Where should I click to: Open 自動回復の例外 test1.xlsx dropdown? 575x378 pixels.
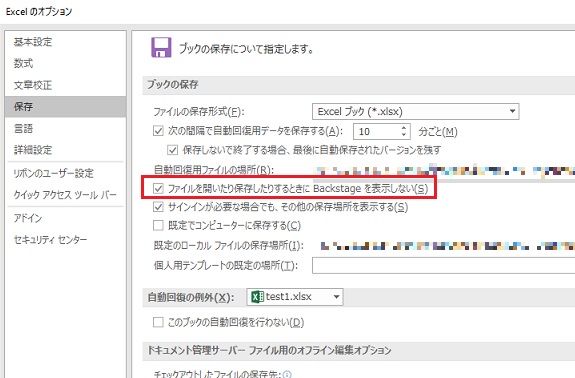[x=295, y=297]
